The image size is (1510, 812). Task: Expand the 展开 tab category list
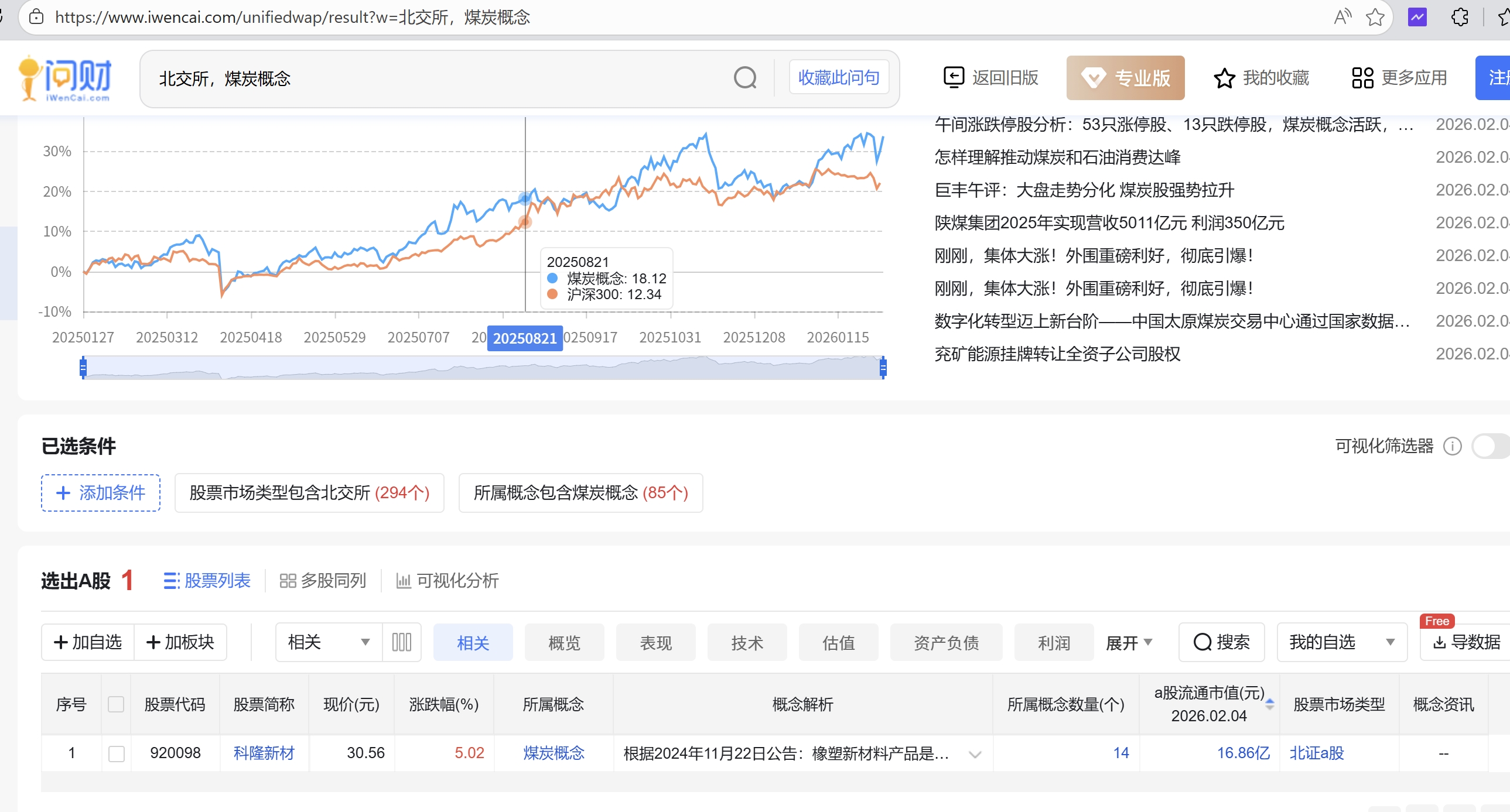[x=1128, y=643]
